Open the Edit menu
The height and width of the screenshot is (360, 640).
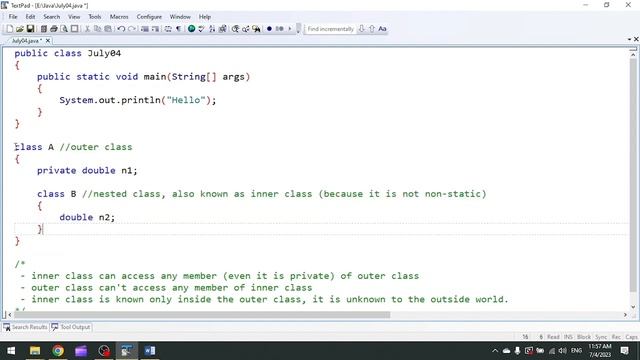(30, 17)
